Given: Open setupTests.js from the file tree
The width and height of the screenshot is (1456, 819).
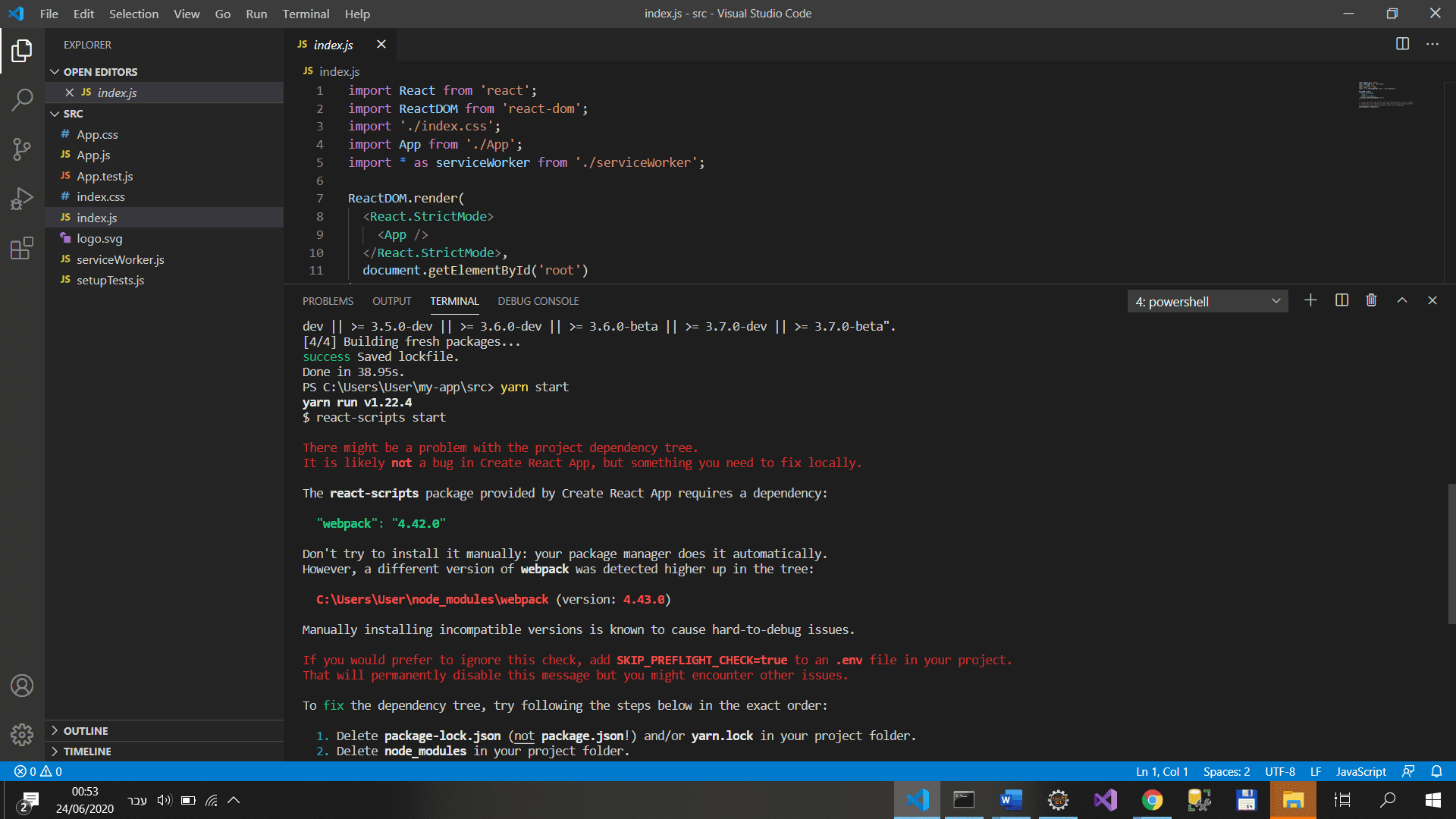Looking at the screenshot, I should (110, 280).
